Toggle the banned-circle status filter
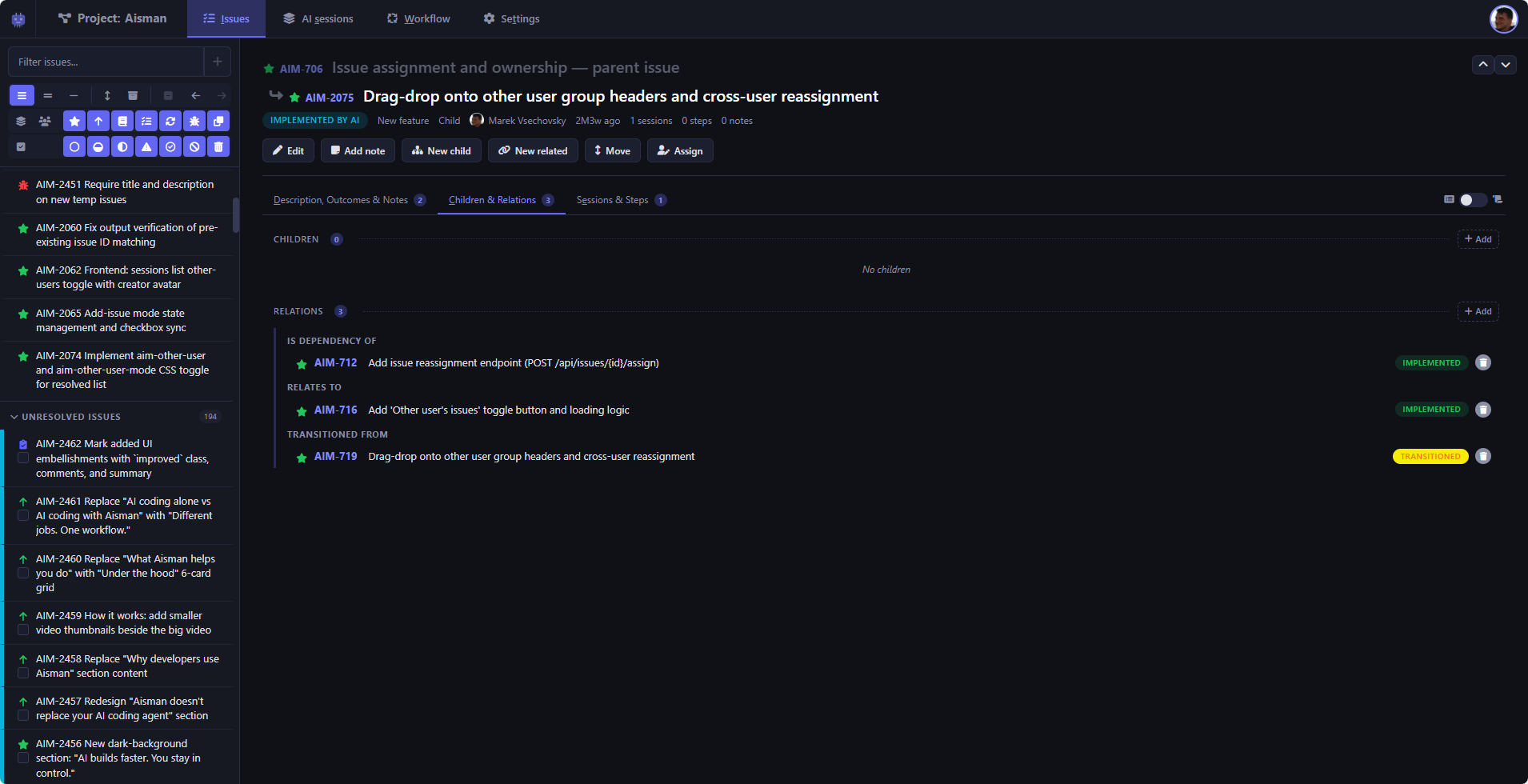 point(194,147)
